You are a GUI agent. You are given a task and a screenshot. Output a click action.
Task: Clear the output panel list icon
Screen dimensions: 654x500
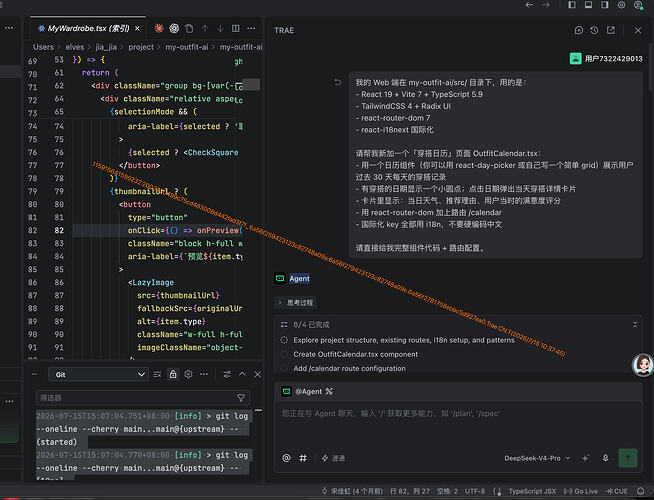coord(157,374)
